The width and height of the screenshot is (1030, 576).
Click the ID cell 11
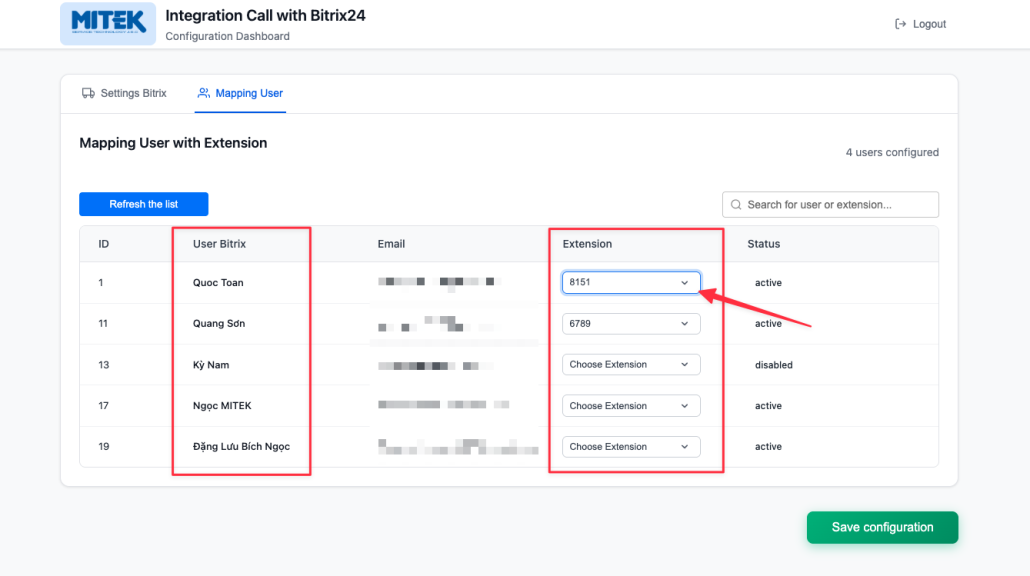click(x=103, y=323)
